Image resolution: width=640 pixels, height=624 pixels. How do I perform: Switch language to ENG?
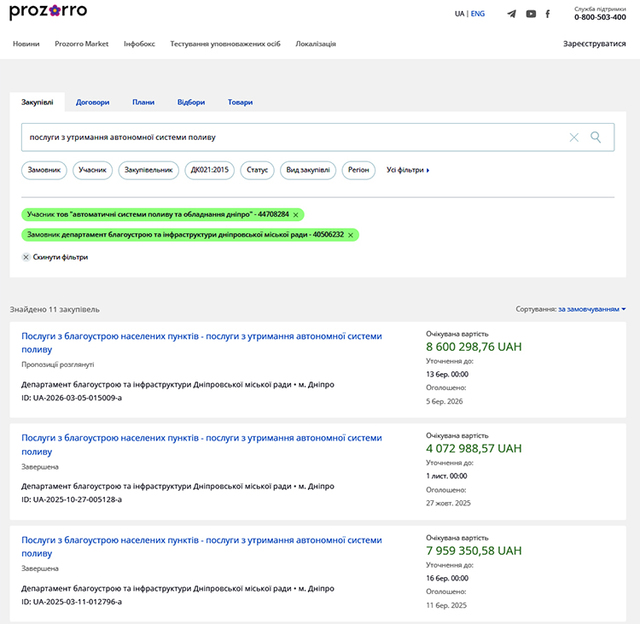[478, 14]
